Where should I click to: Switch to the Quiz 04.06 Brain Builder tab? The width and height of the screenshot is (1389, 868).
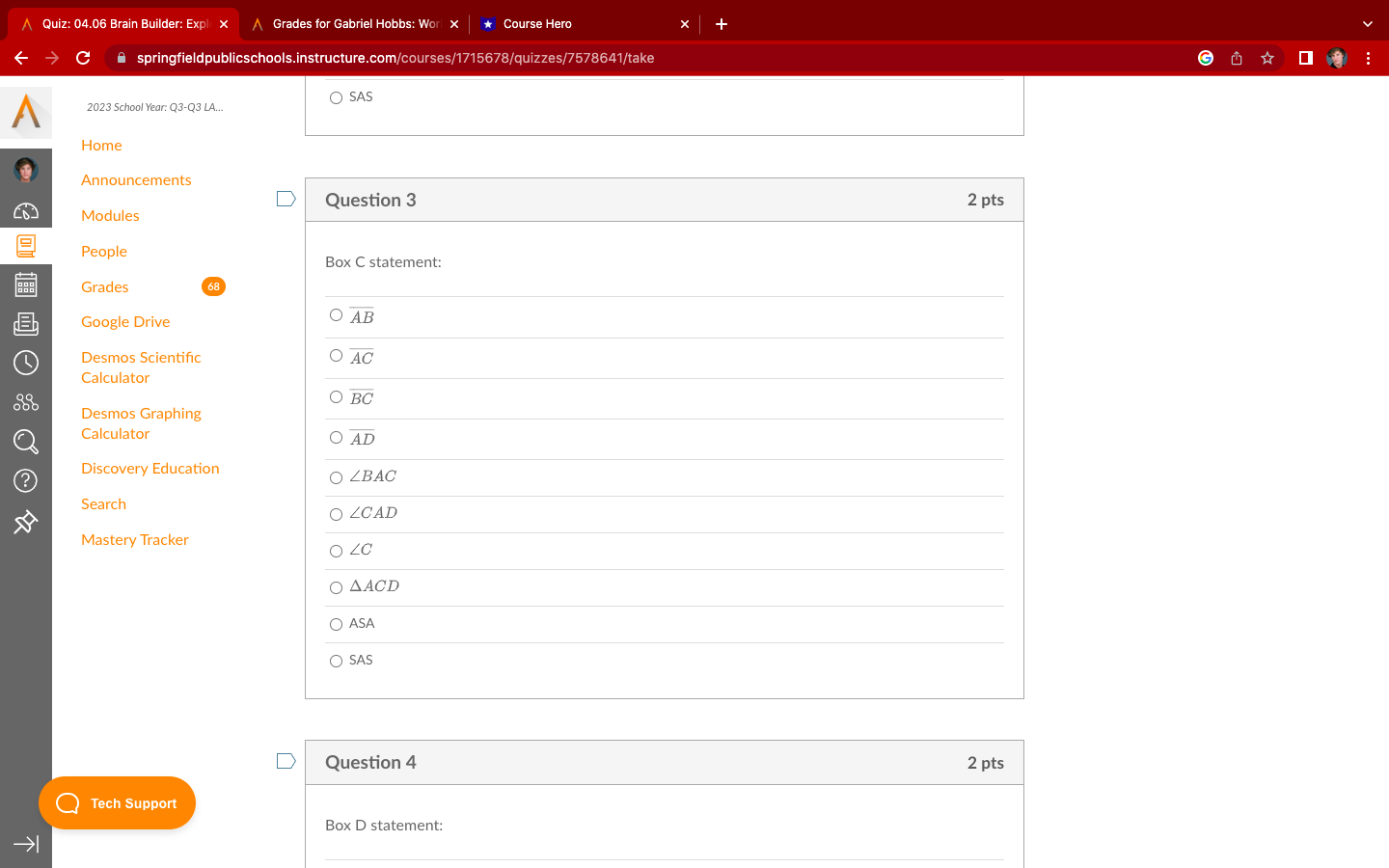124,24
